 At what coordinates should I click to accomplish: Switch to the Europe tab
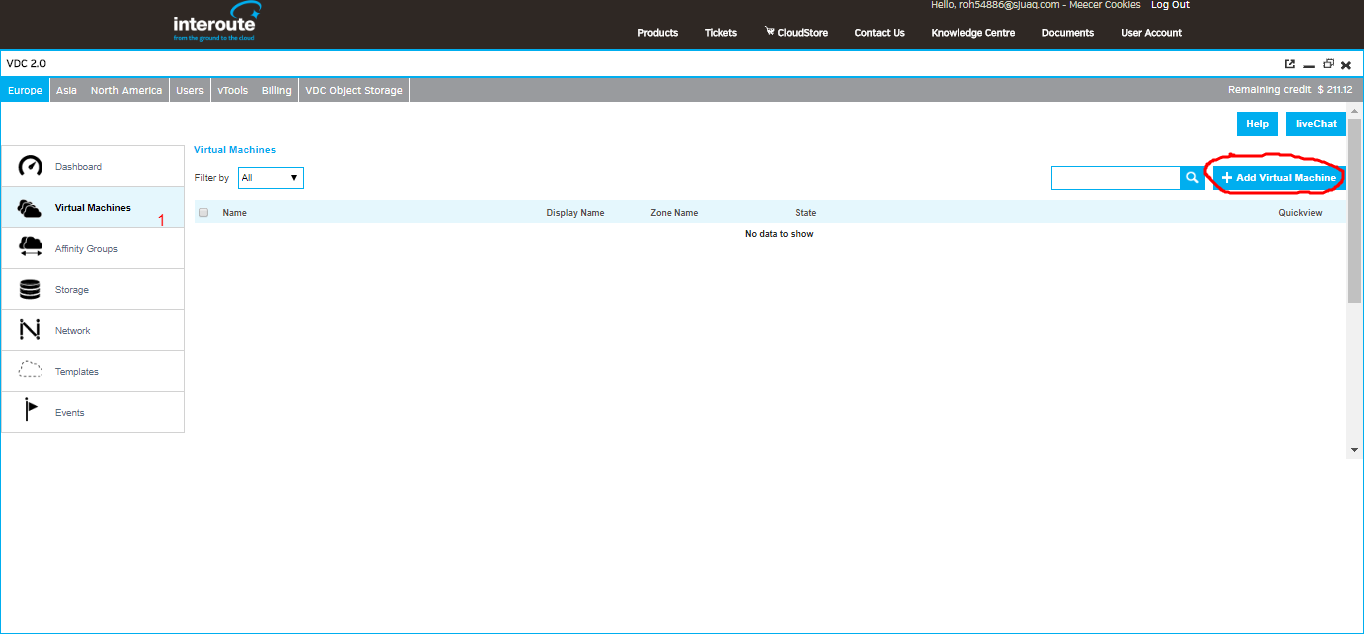point(25,90)
